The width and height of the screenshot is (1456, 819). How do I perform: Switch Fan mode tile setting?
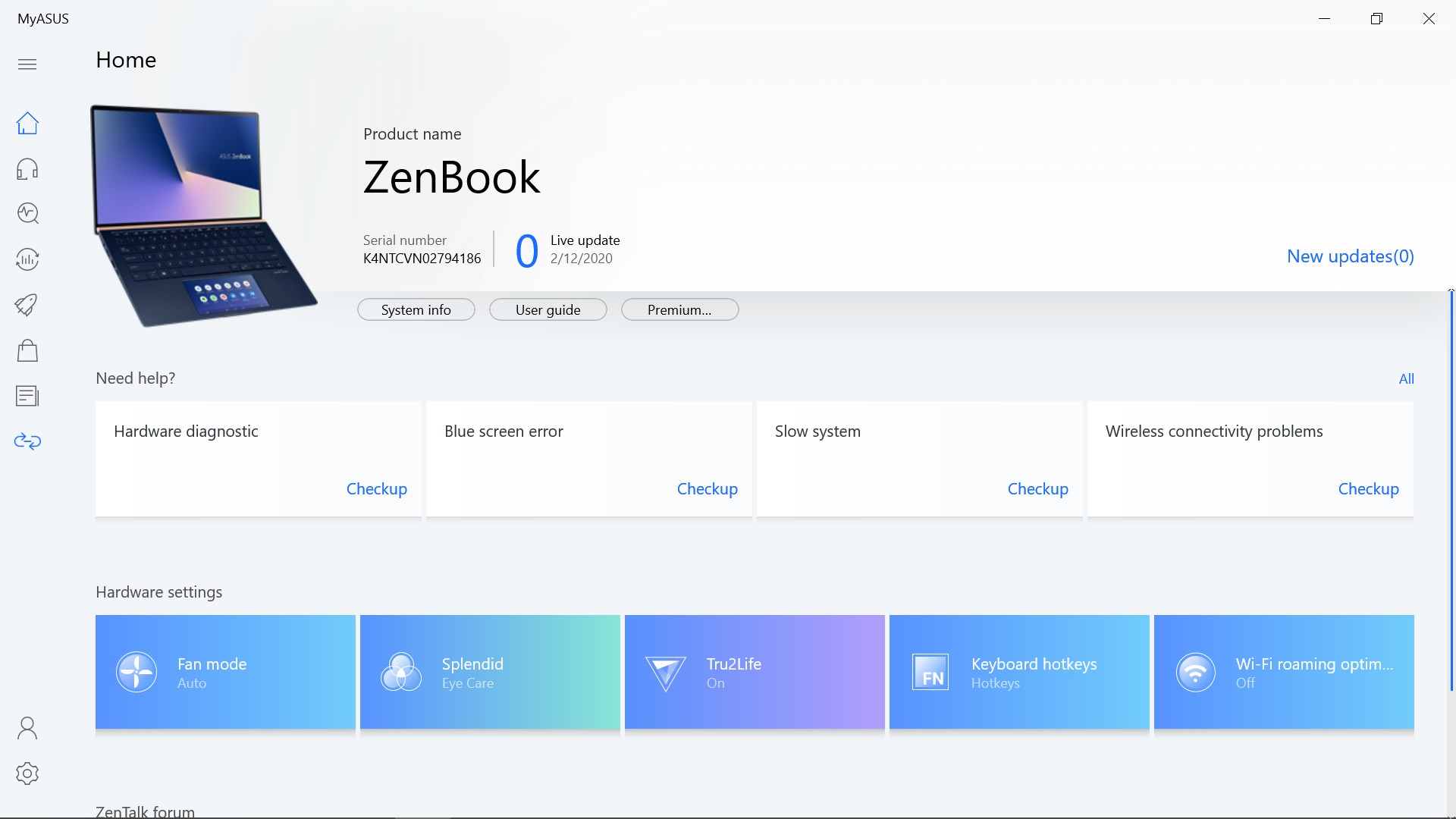tap(225, 672)
